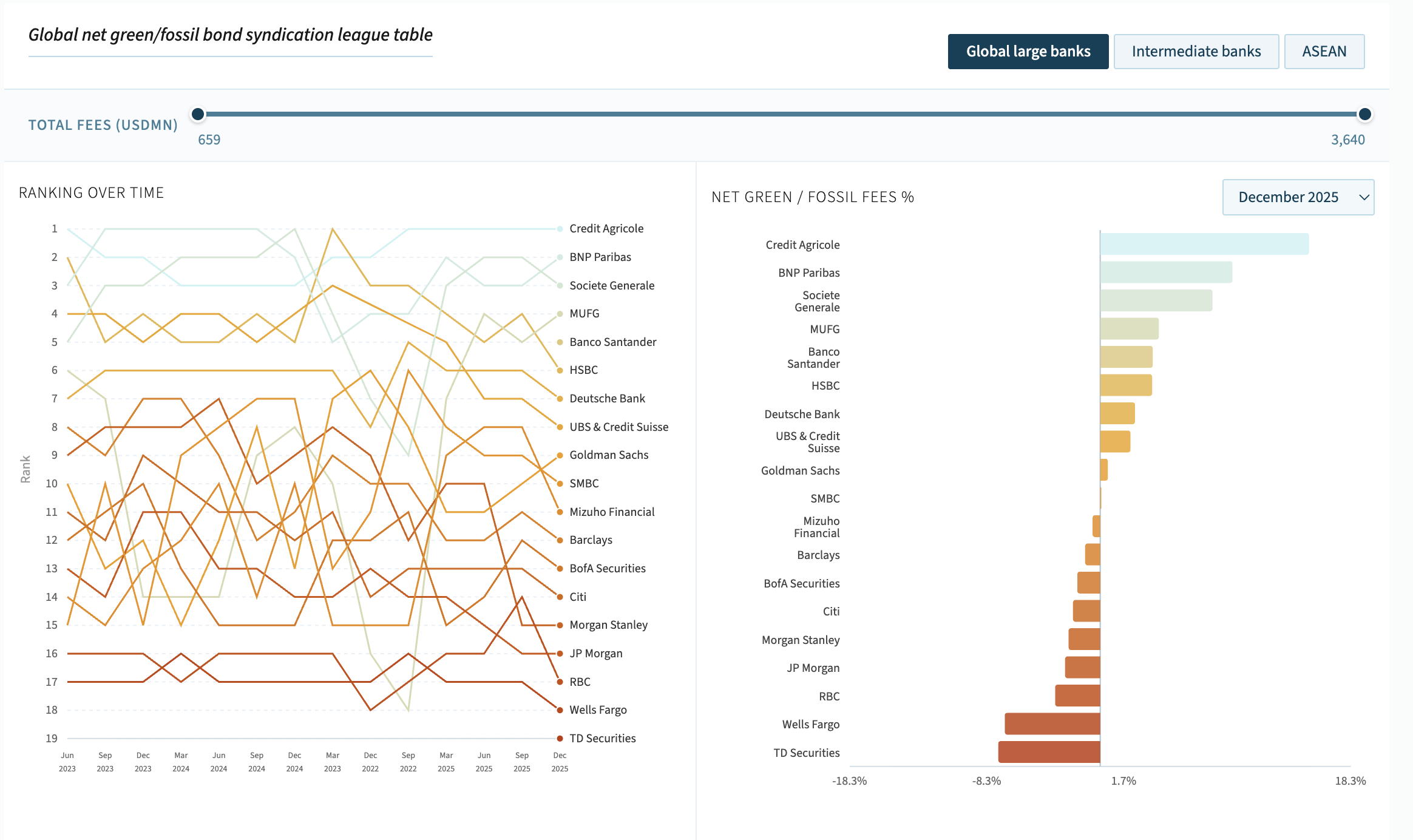Click the Goldman Sachs line endpoint dot

560,455
